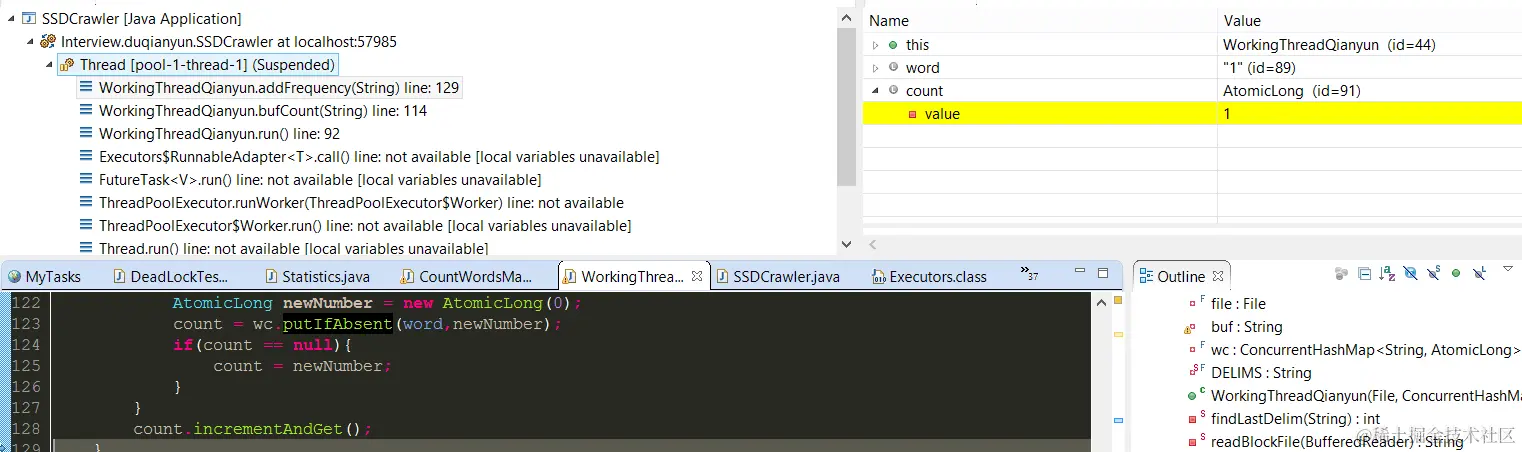Click the debug target icon for Interview.duqianyun.SSDCrawler
1522x452 pixels.
point(48,42)
